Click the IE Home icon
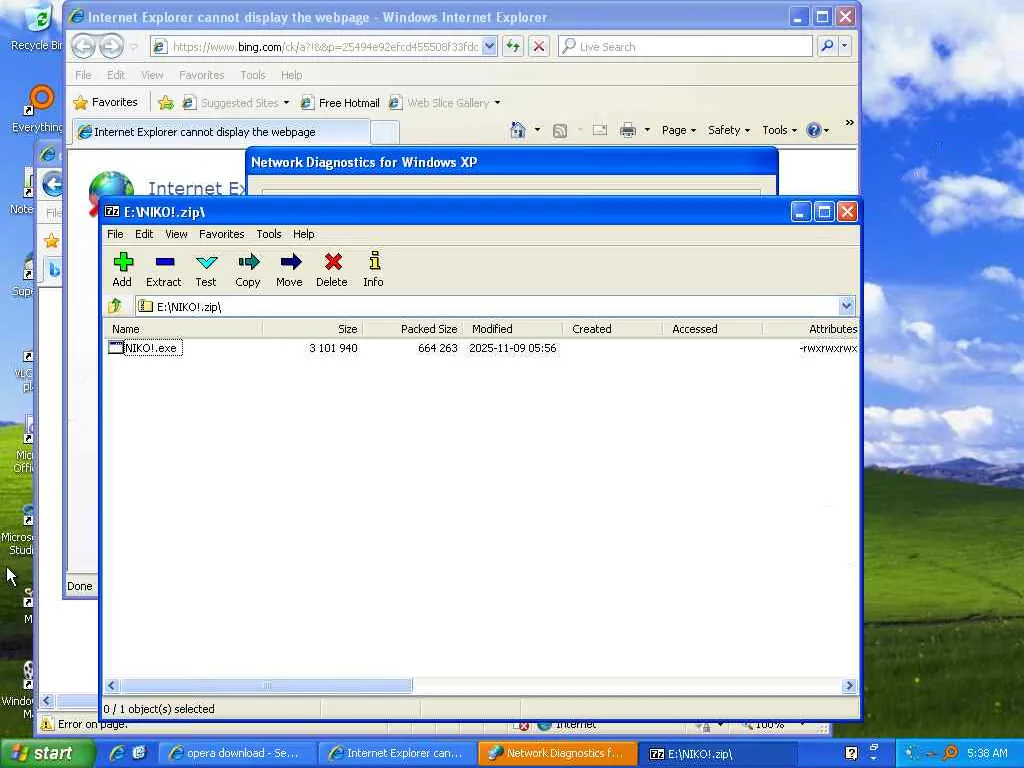 [518, 130]
